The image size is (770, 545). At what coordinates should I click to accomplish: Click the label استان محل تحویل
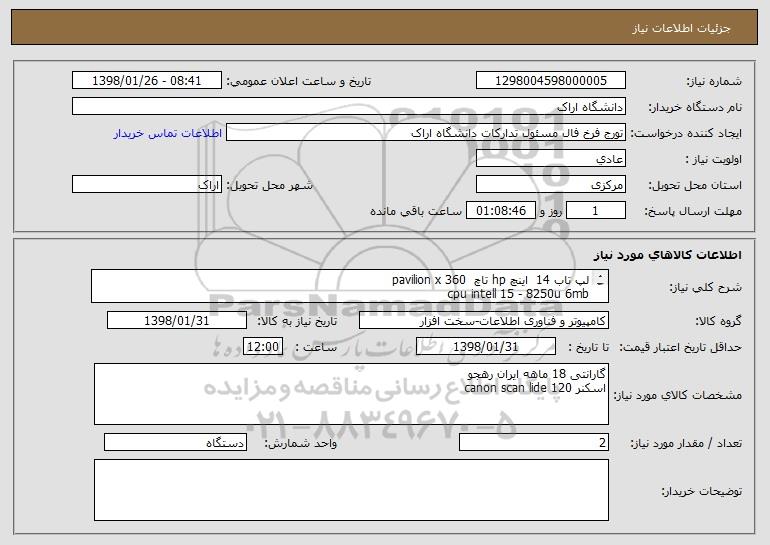point(695,186)
